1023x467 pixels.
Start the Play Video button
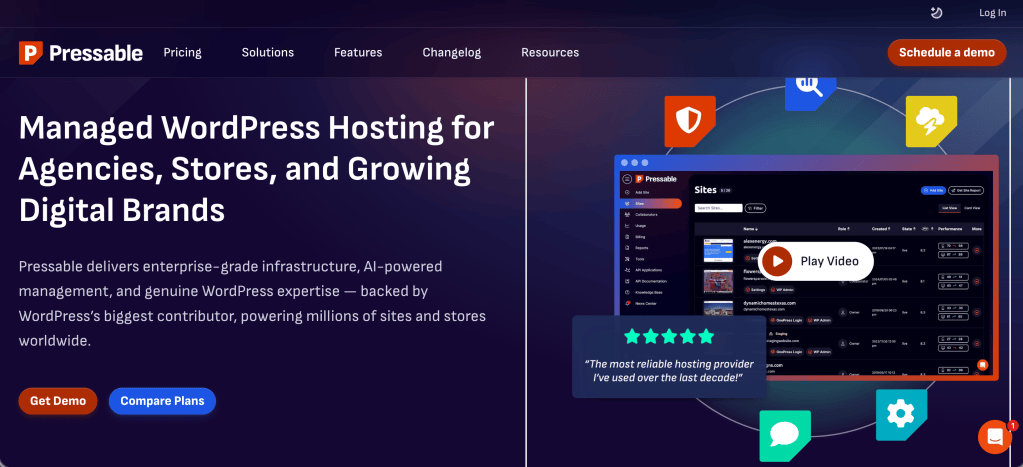[816, 262]
